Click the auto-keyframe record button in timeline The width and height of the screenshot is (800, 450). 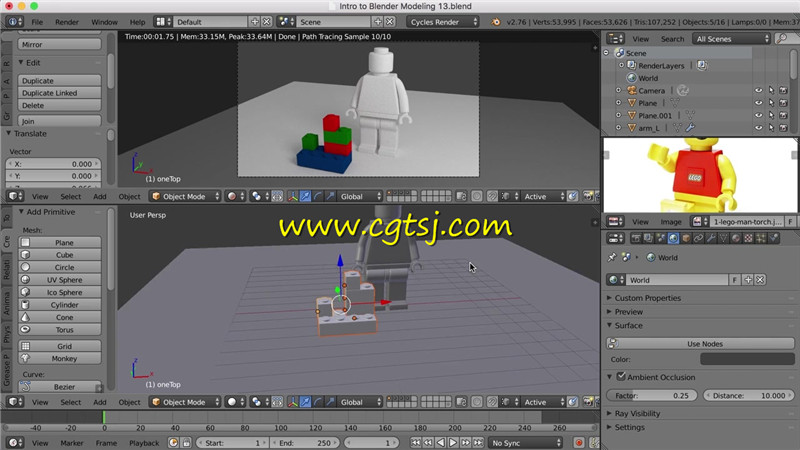[579, 443]
